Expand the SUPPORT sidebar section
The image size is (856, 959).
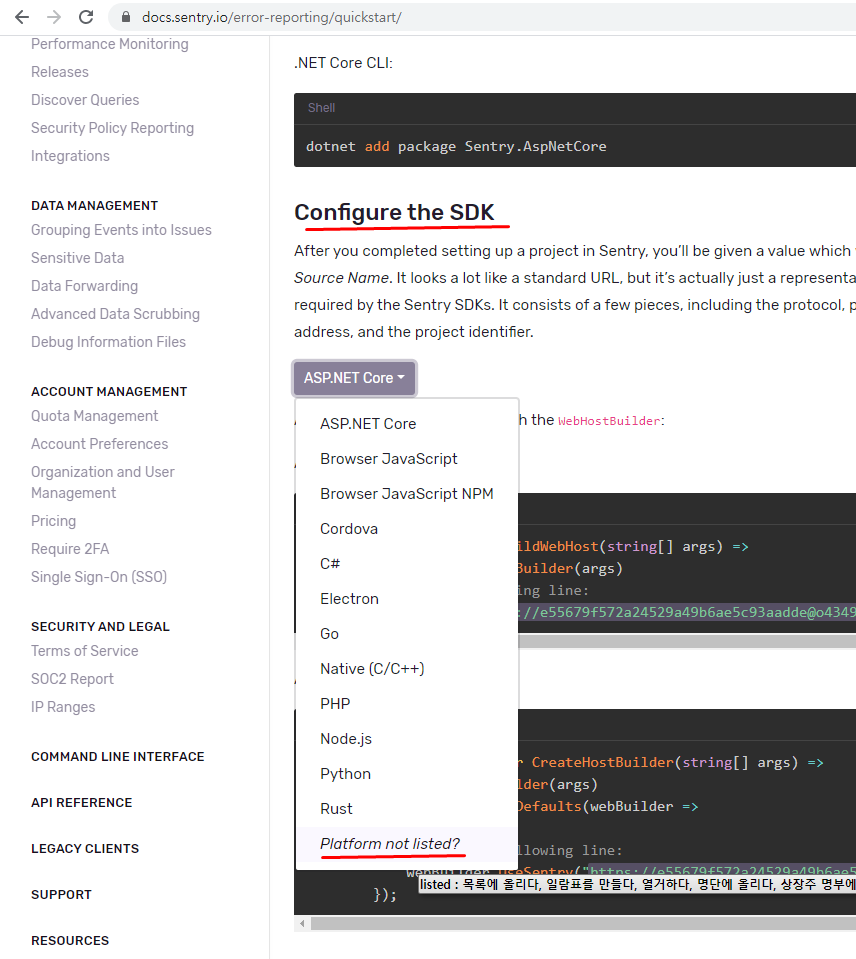coord(61,894)
